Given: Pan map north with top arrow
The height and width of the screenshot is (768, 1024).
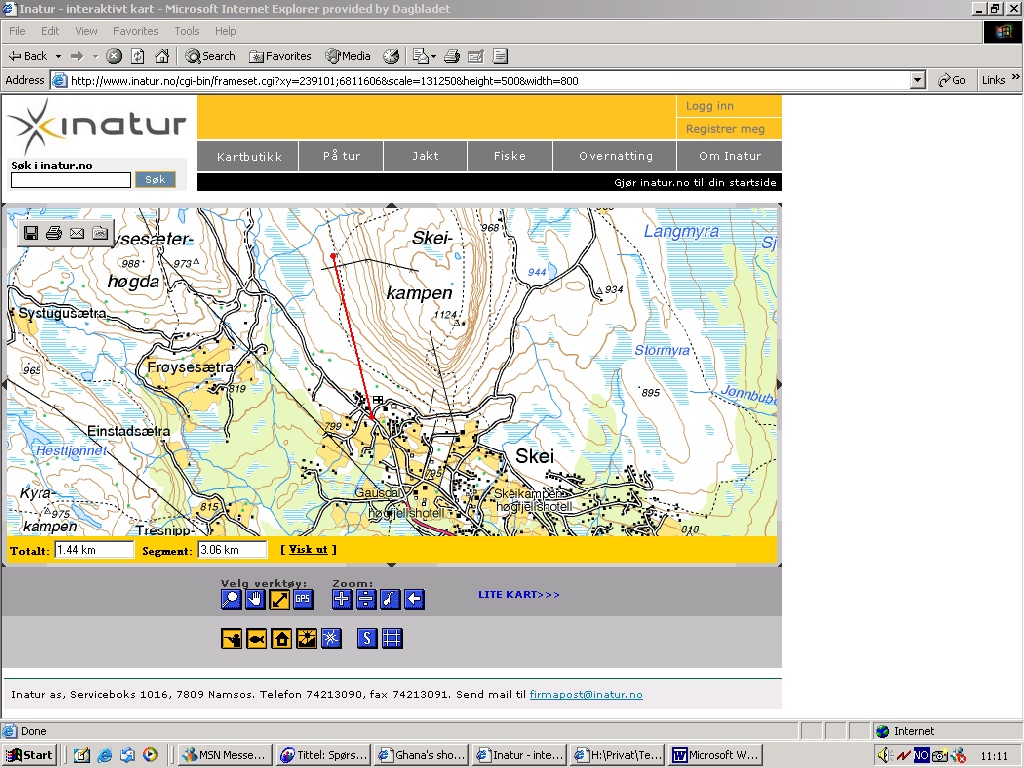Looking at the screenshot, I should point(392,206).
